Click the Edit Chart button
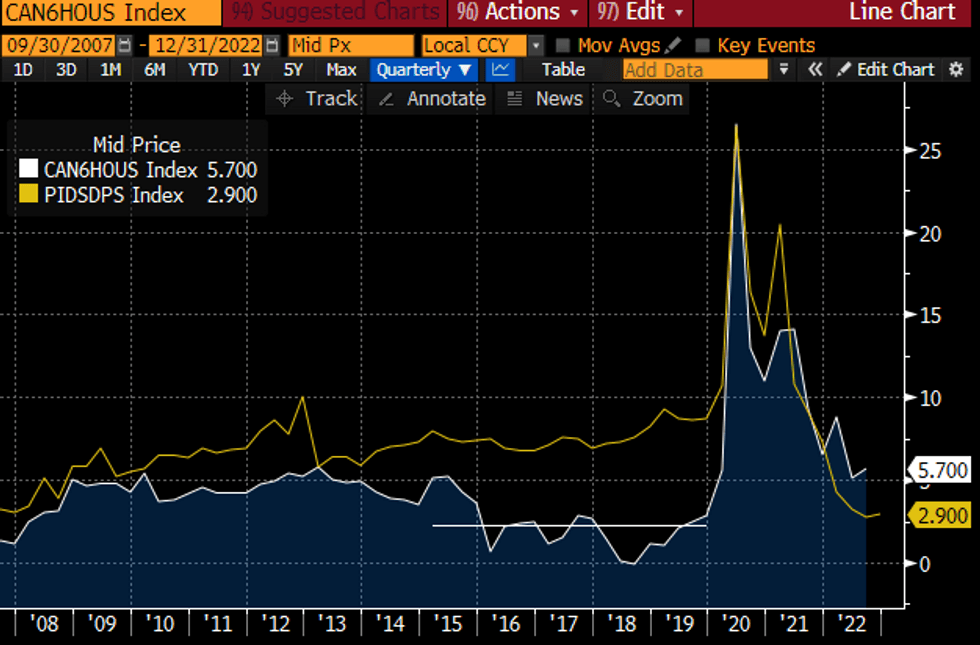Image resolution: width=980 pixels, height=645 pixels. pos(885,70)
